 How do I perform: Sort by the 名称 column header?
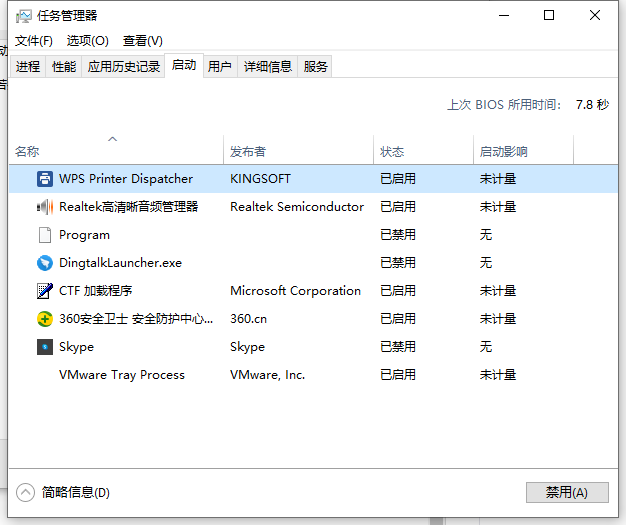click(27, 152)
